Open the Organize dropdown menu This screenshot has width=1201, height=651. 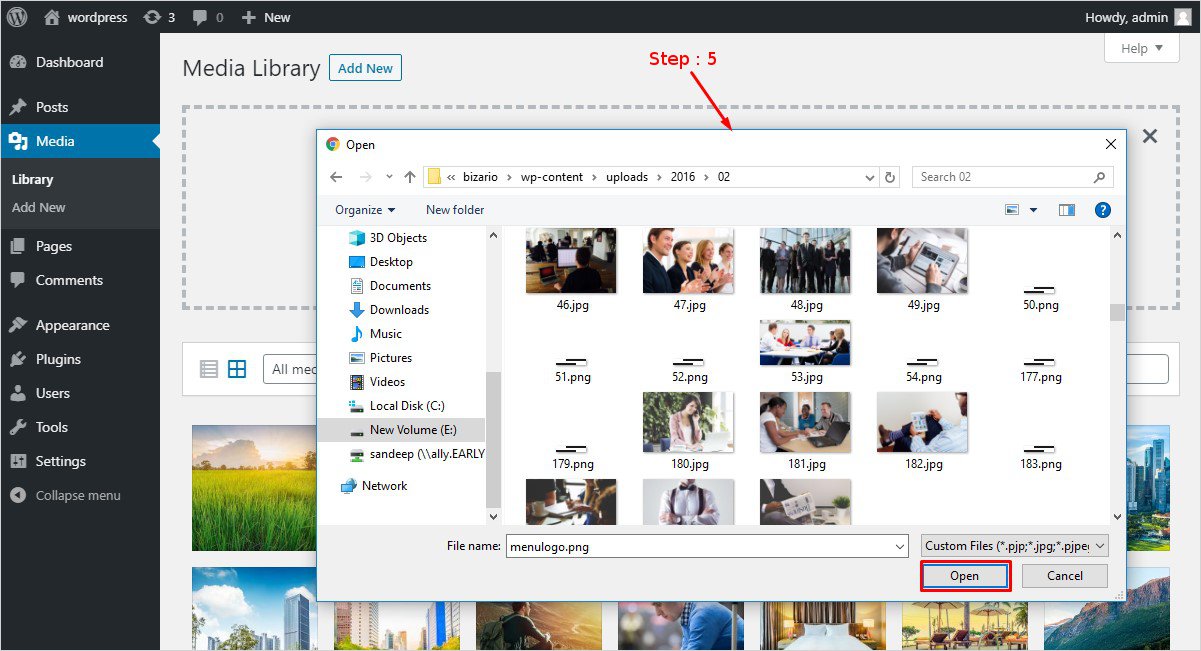pos(365,210)
